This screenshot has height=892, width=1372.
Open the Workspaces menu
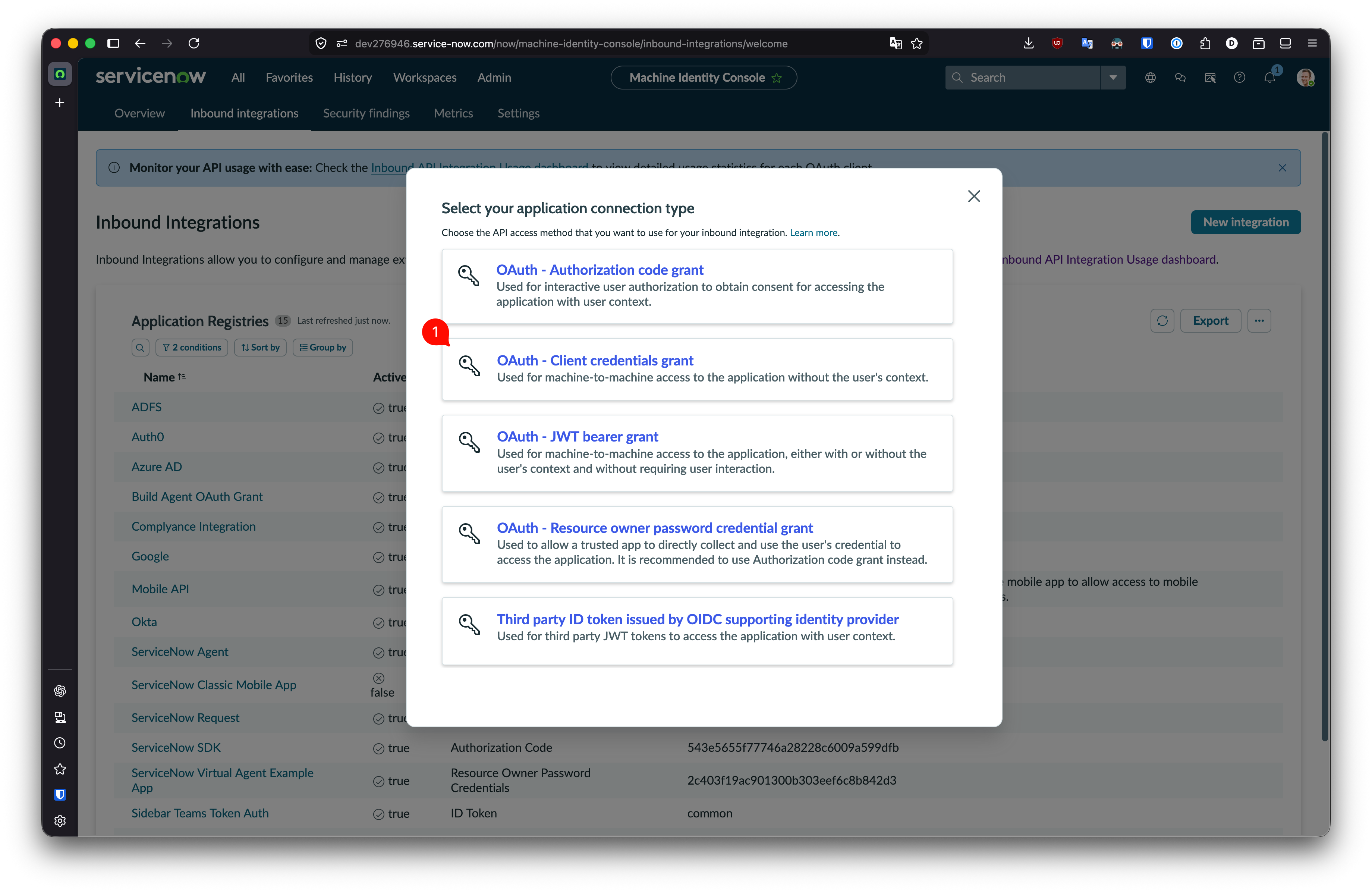point(424,77)
